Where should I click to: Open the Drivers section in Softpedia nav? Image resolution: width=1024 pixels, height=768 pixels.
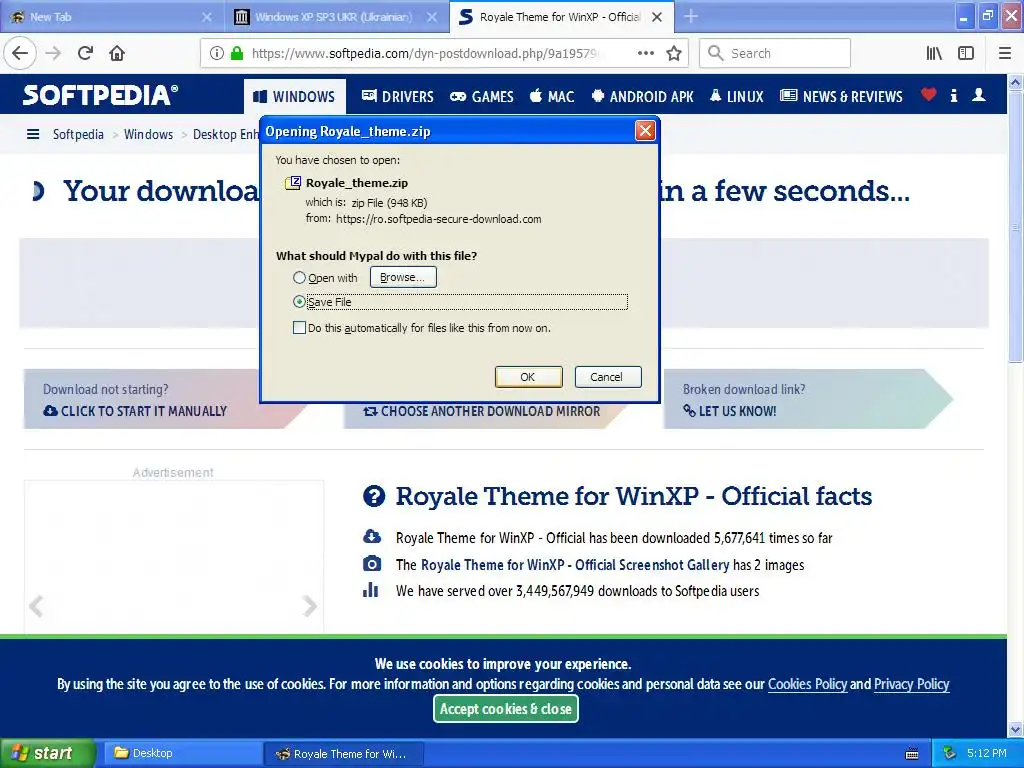click(397, 97)
